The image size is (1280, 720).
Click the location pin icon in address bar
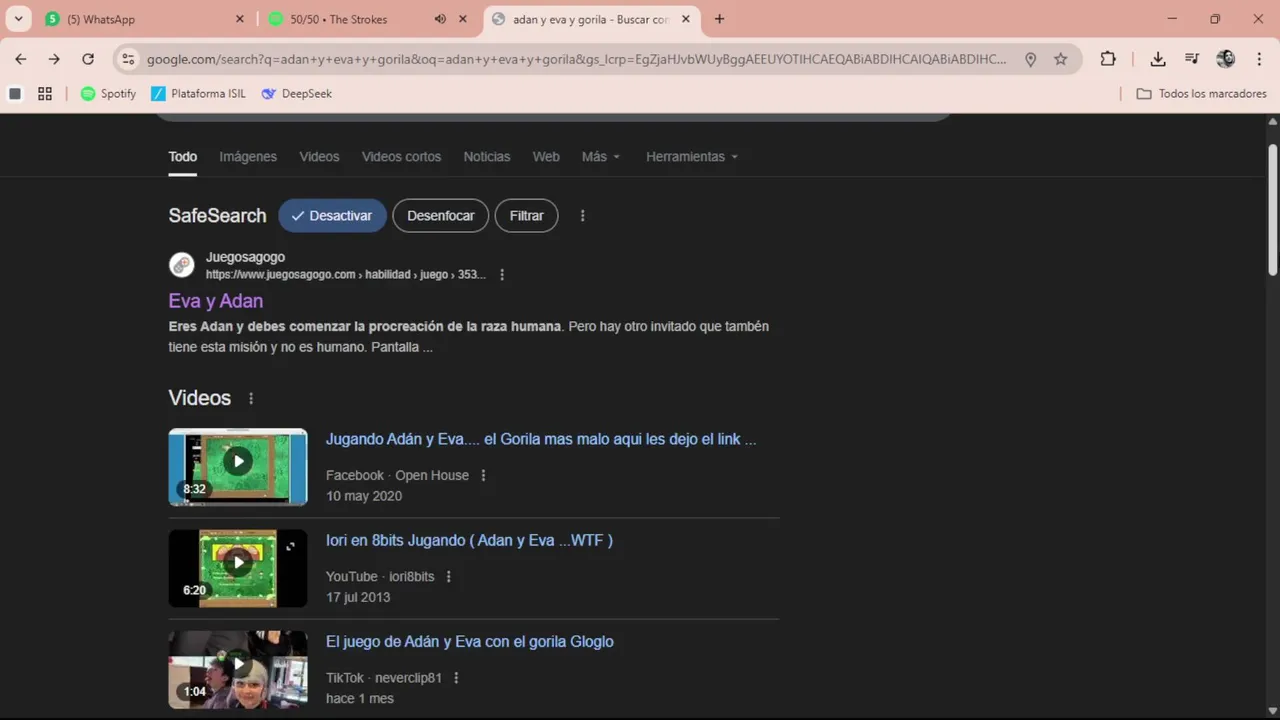point(1030,59)
